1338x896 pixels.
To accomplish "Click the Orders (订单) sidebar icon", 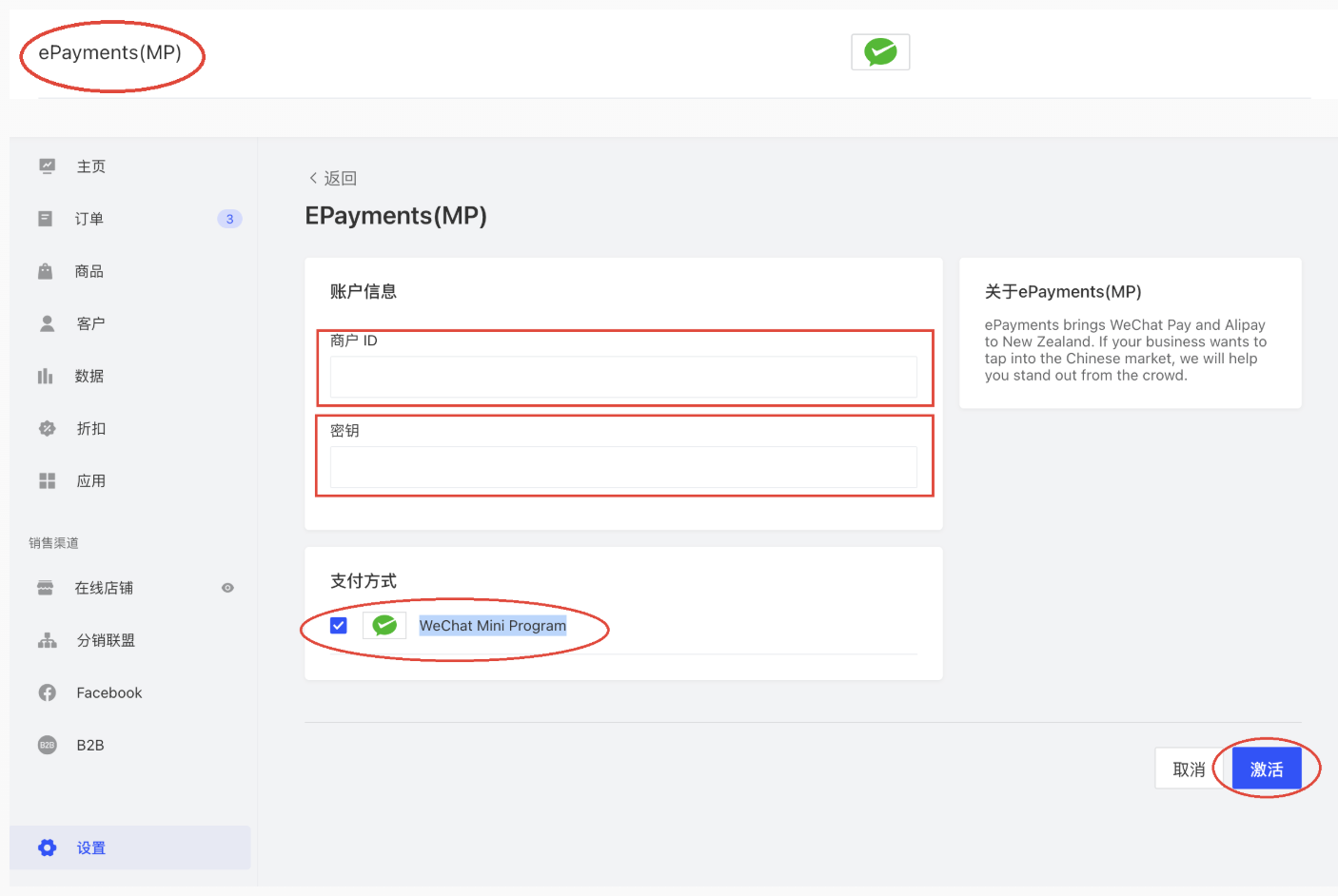I will point(45,219).
